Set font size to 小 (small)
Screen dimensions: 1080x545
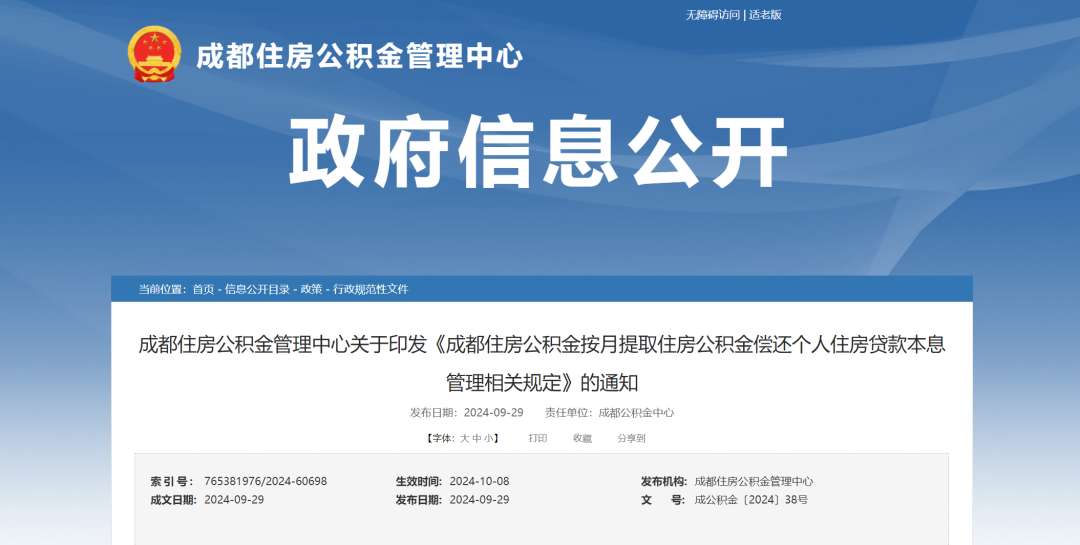tap(488, 438)
